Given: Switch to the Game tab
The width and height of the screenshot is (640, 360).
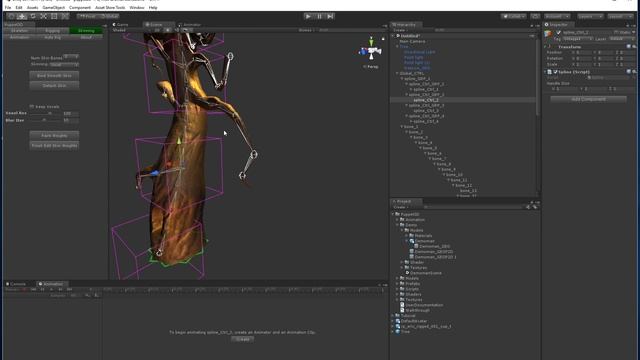Looking at the screenshot, I should coord(121,25).
